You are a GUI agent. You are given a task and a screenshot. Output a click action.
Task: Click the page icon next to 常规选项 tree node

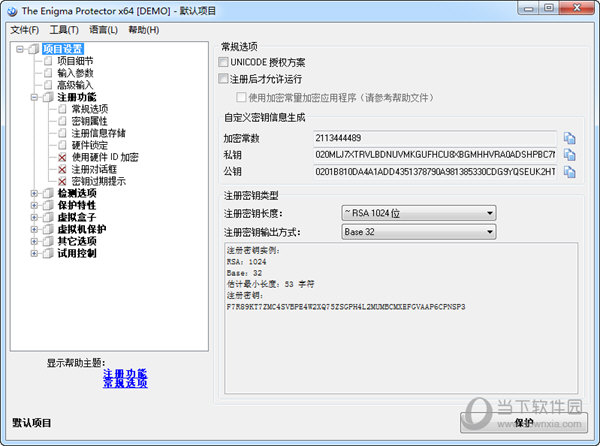click(x=62, y=109)
